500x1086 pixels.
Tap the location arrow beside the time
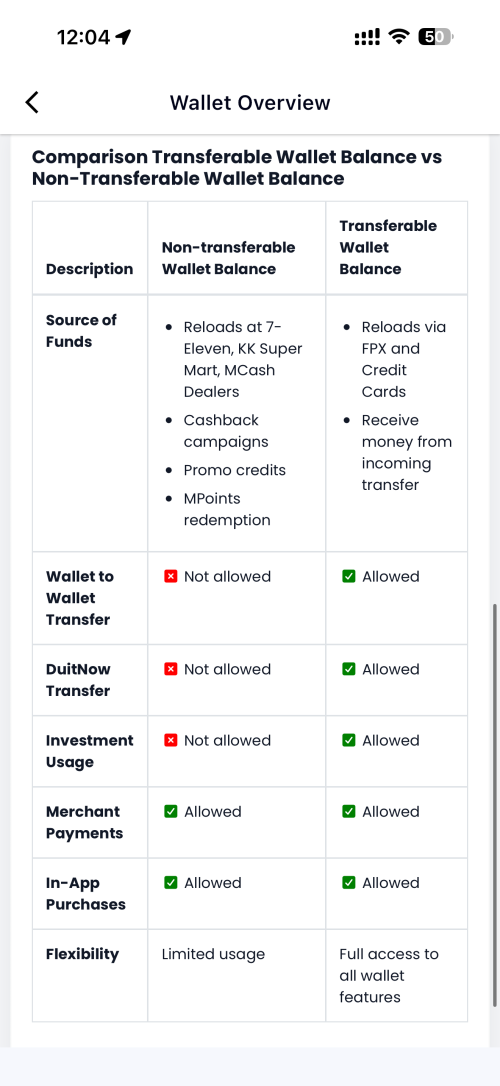pos(123,37)
